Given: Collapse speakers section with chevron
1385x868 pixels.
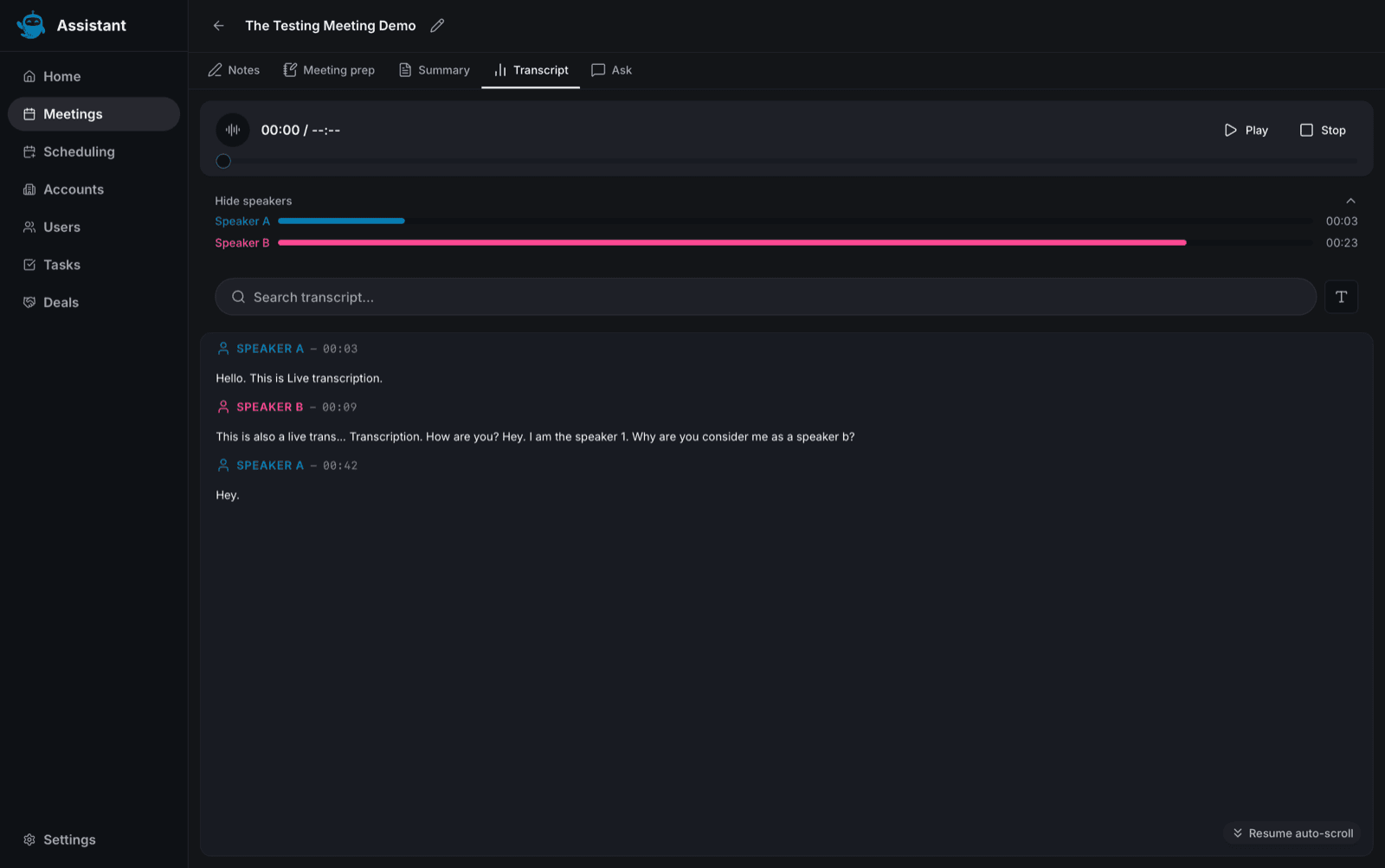Looking at the screenshot, I should (x=1350, y=201).
